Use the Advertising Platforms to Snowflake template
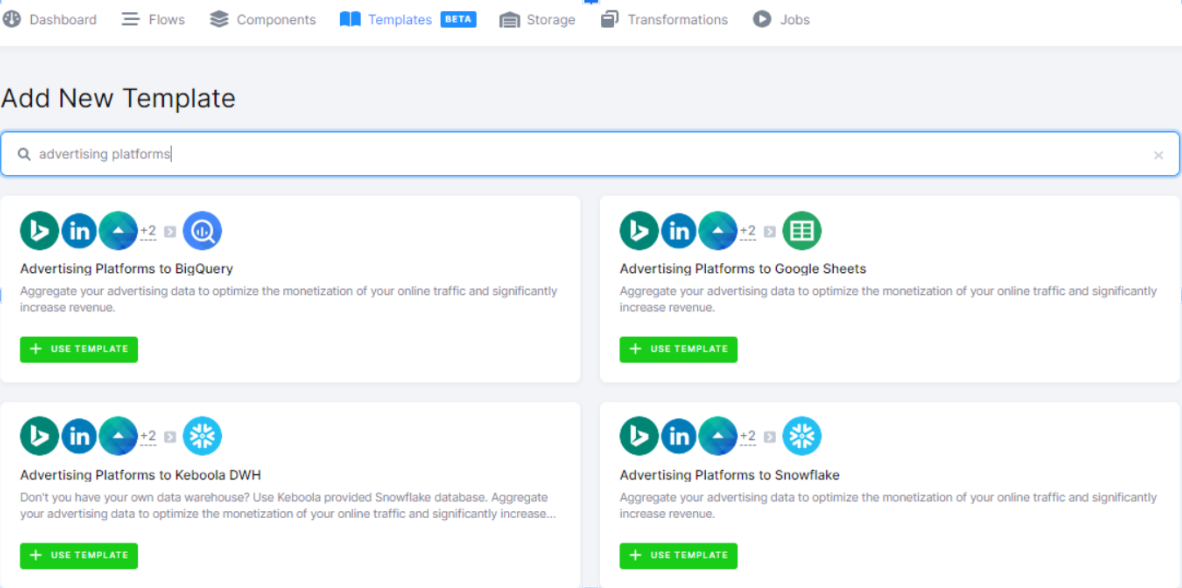 coord(678,555)
